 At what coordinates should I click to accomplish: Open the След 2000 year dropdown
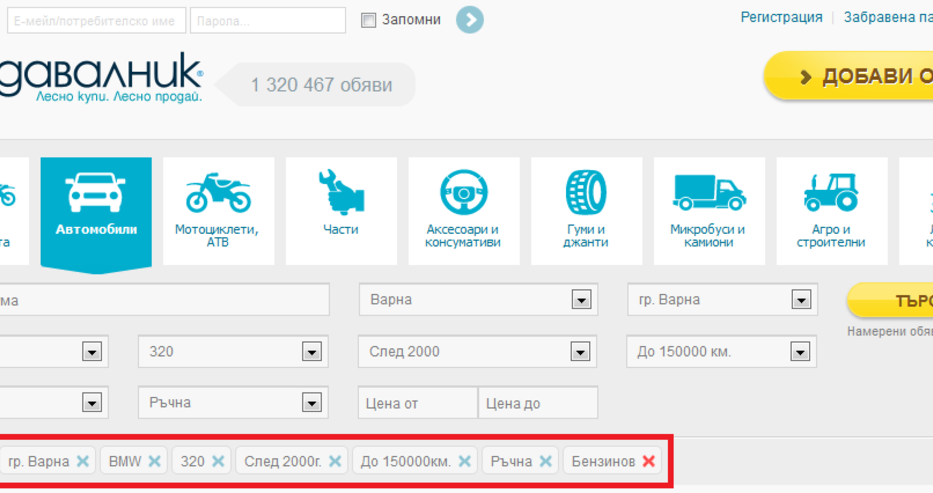click(x=580, y=352)
